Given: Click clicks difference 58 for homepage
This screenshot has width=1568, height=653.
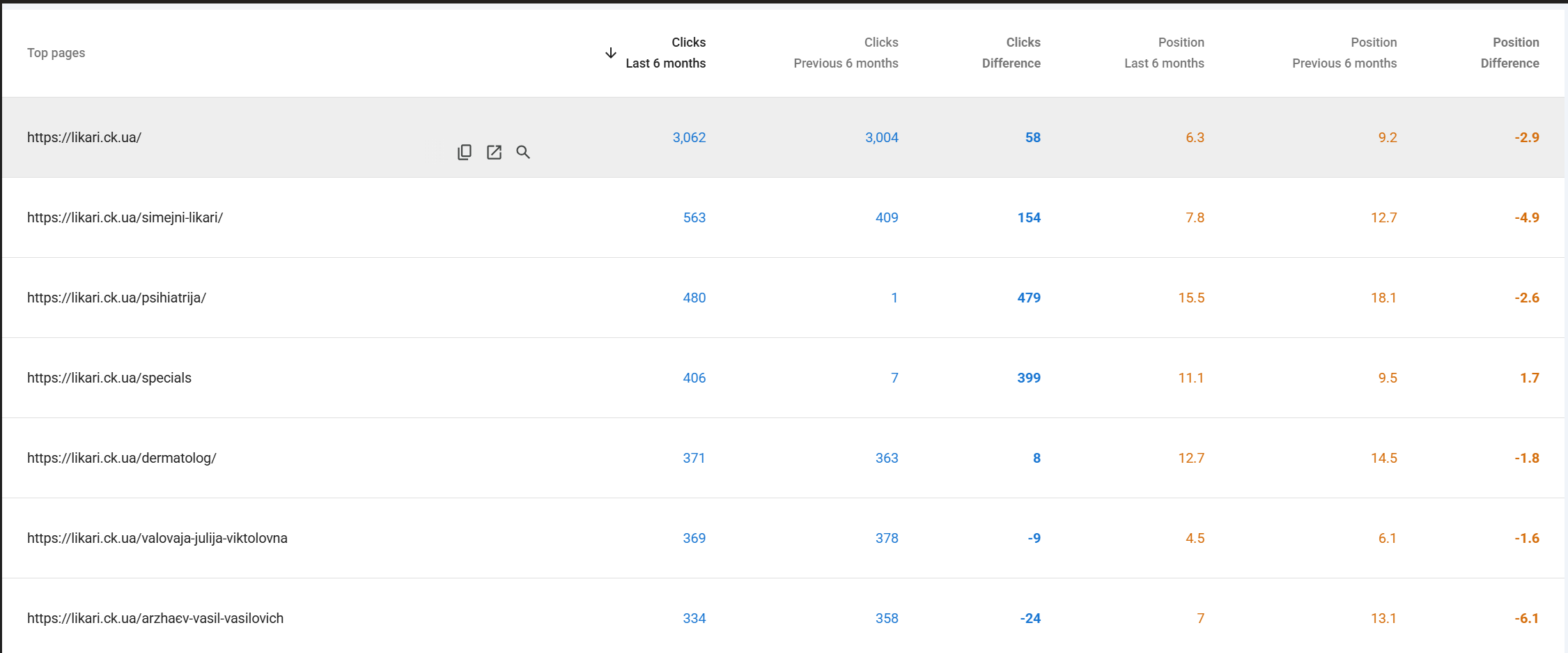Looking at the screenshot, I should tap(1033, 137).
